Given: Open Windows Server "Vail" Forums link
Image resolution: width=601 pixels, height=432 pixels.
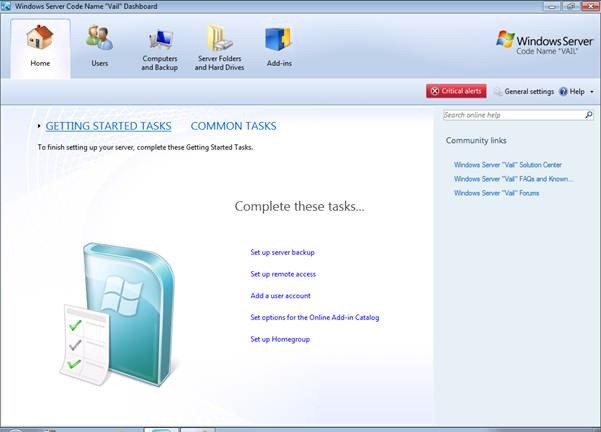Looking at the screenshot, I should coord(497,193).
